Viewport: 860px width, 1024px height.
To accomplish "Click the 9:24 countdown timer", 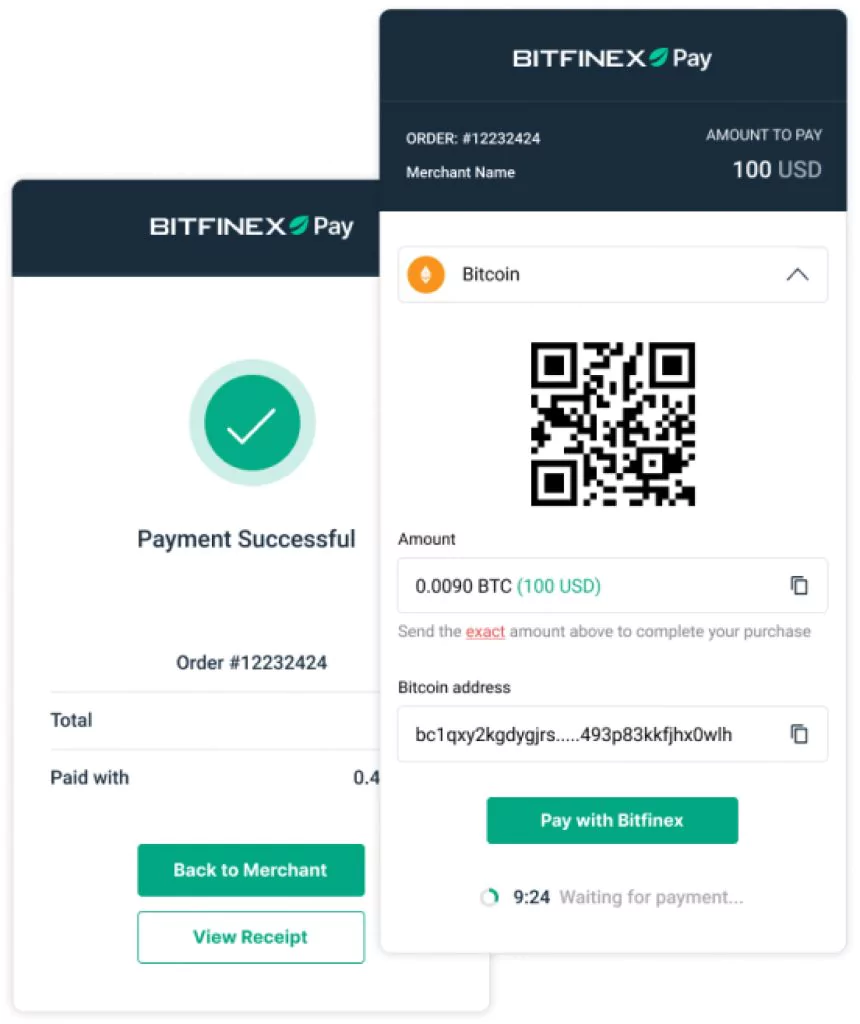I will click(531, 897).
